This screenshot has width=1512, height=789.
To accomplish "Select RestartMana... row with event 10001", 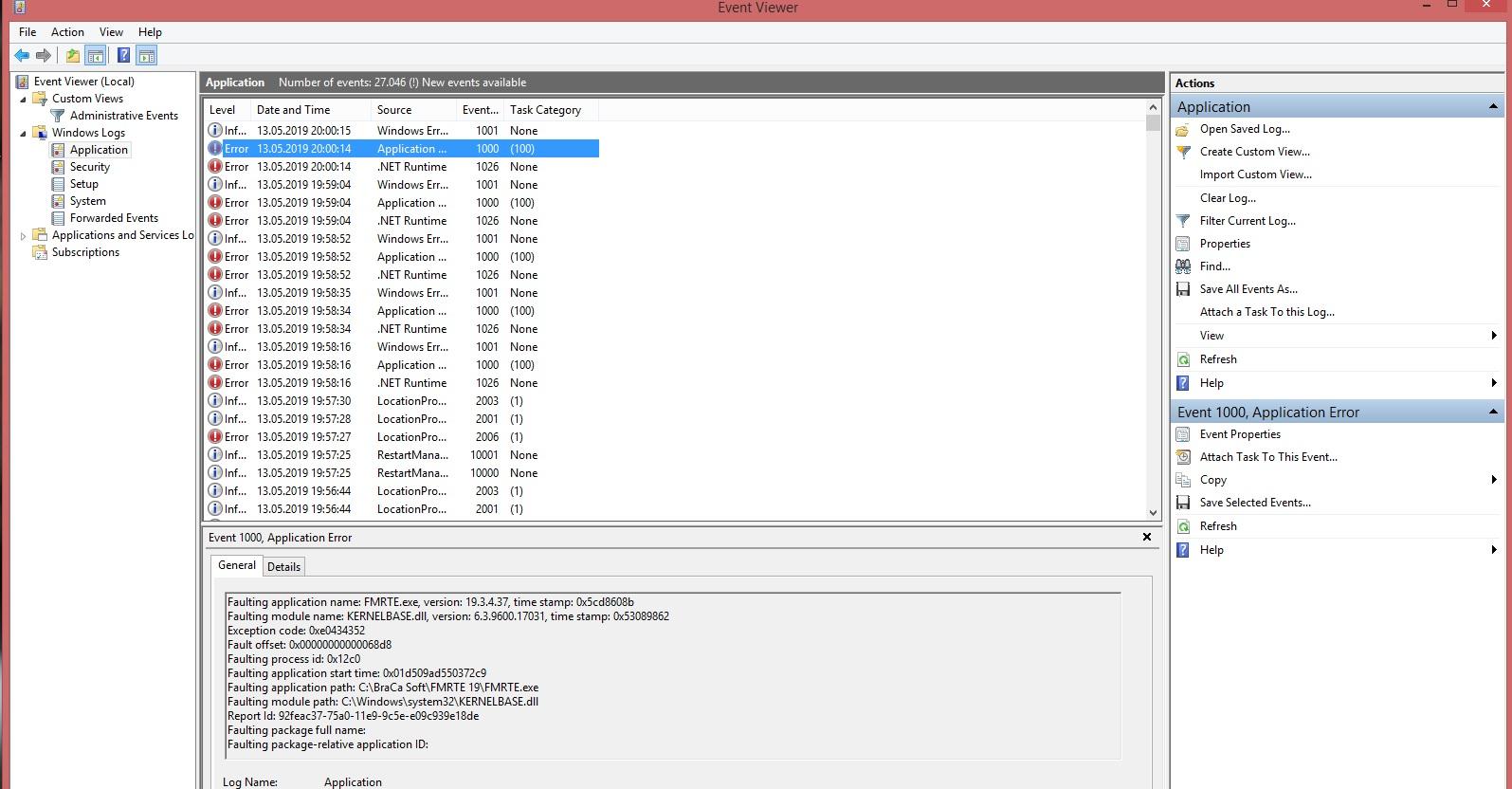I will coord(402,455).
